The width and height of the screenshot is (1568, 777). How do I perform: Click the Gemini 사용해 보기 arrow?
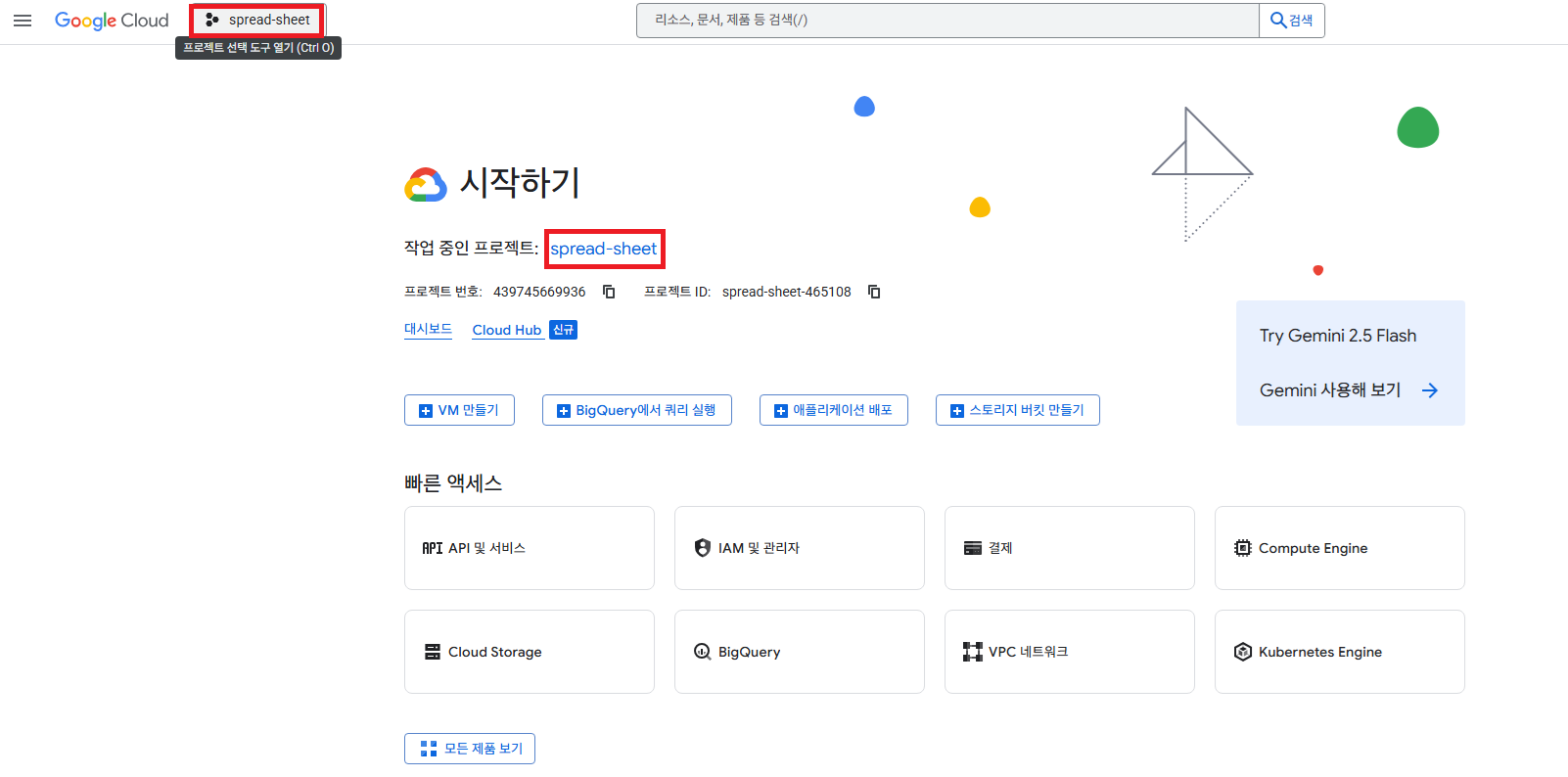[x=1430, y=390]
